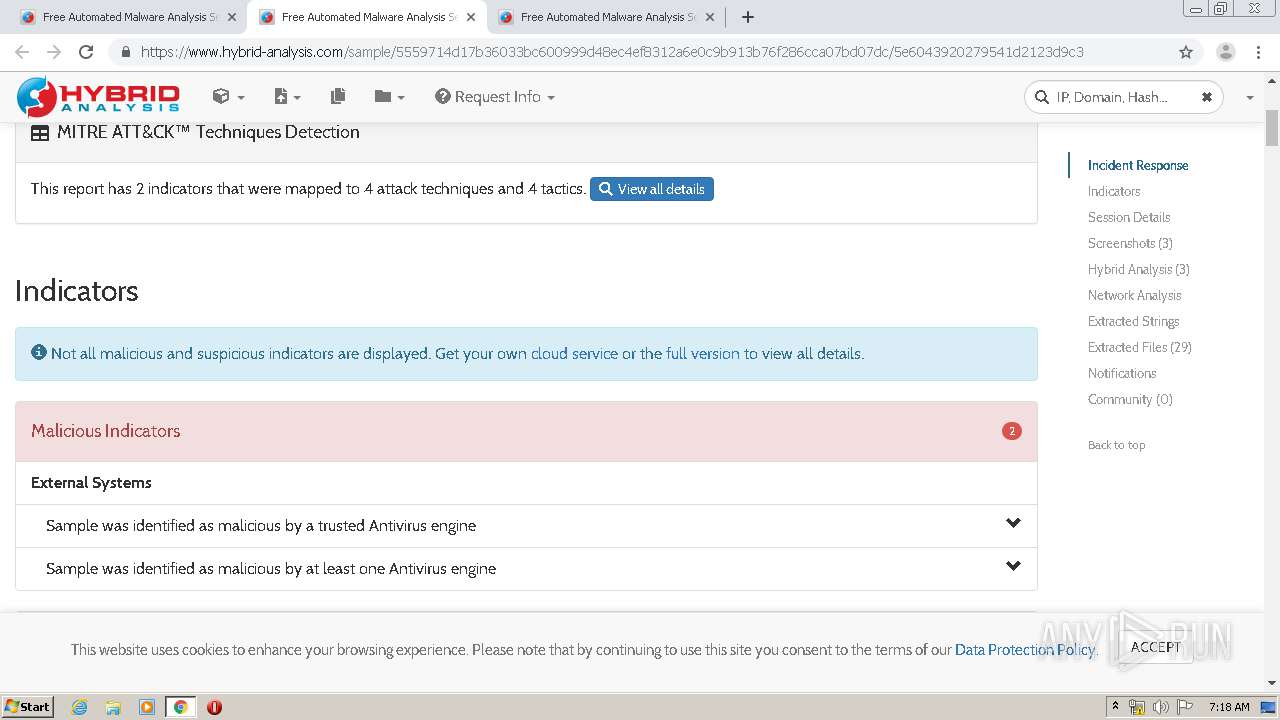Jump to Incident Response section
The height and width of the screenshot is (720, 1280).
tap(1137, 165)
